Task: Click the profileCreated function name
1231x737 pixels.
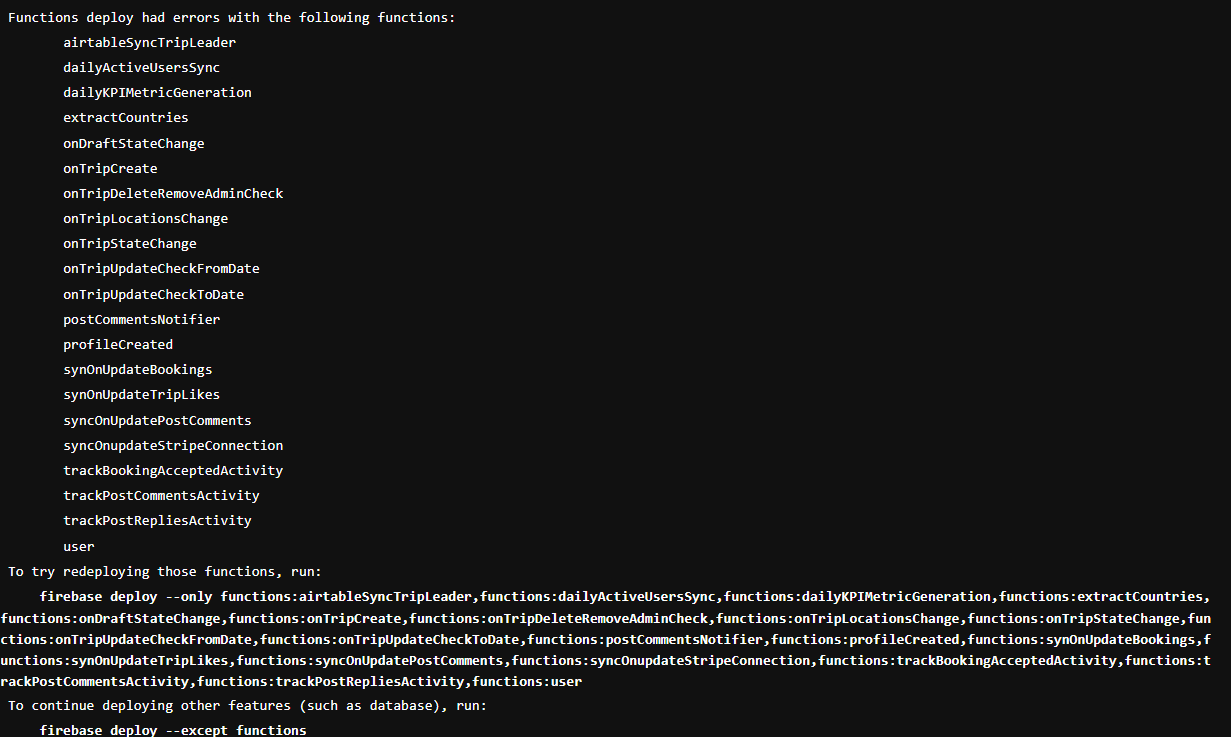Action: click(118, 344)
